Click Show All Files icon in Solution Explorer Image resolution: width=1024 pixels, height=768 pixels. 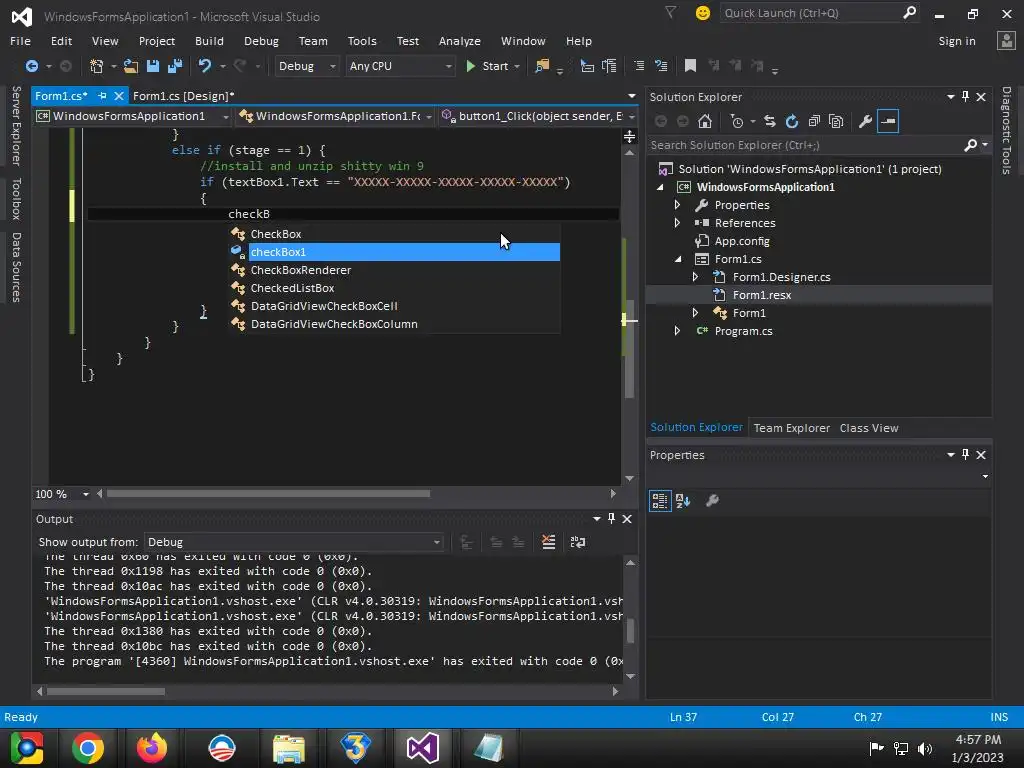[x=836, y=121]
